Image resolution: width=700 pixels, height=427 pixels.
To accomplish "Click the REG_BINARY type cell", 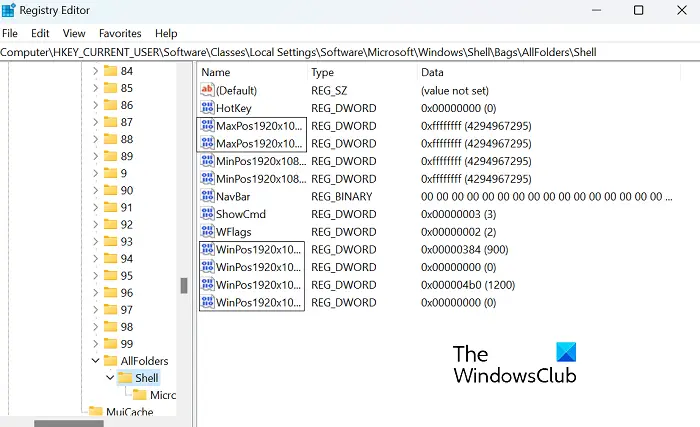I will point(342,197).
